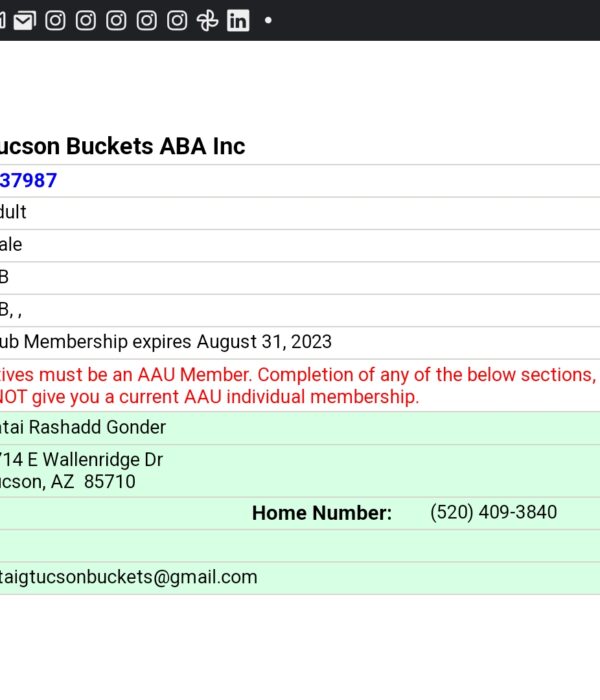Click the membership expires August 31, 2023 row
This screenshot has width=600, height=700.
tap(300, 342)
